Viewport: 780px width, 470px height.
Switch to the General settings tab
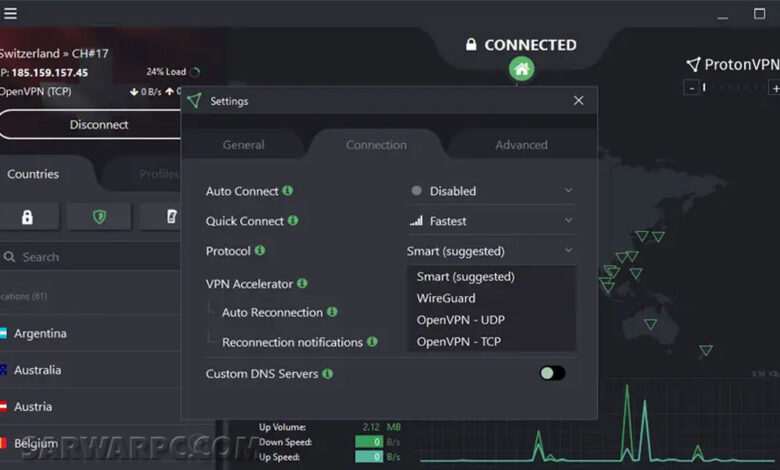[243, 145]
